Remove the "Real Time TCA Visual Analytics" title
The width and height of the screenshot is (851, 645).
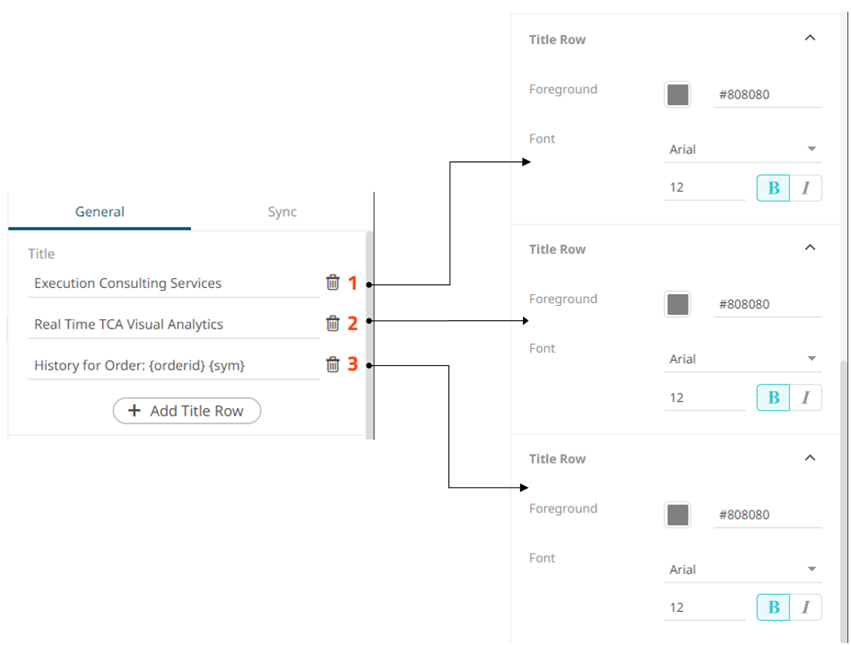pos(333,323)
